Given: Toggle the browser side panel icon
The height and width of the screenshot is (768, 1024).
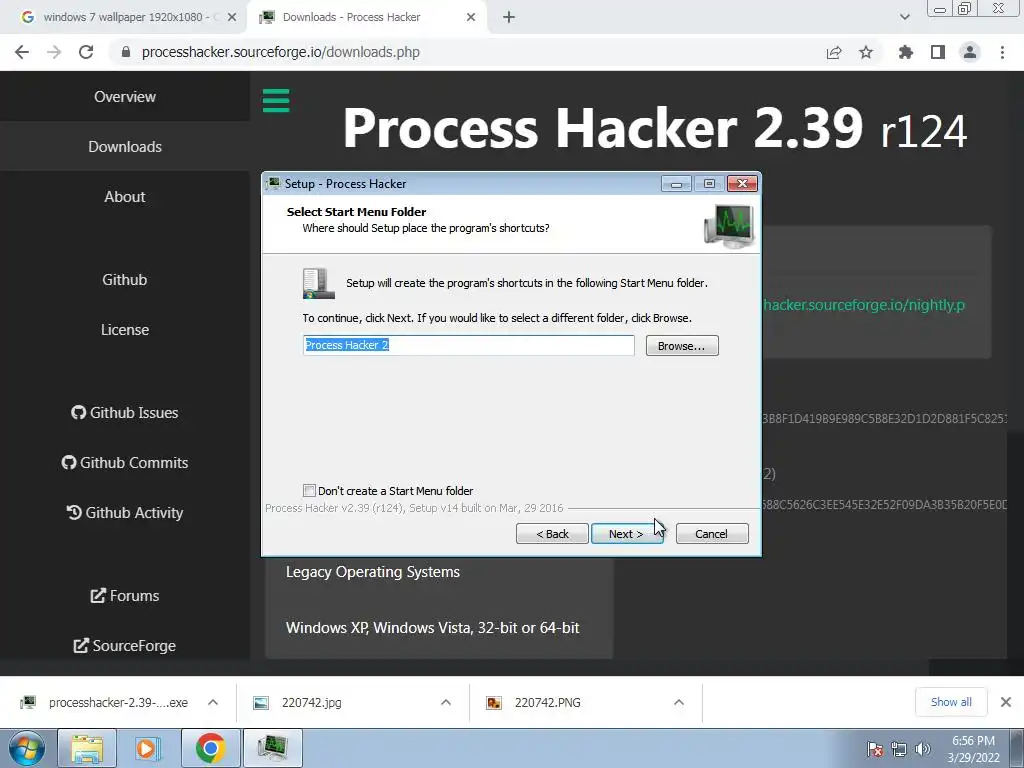Looking at the screenshot, I should pyautogui.click(x=938, y=52).
